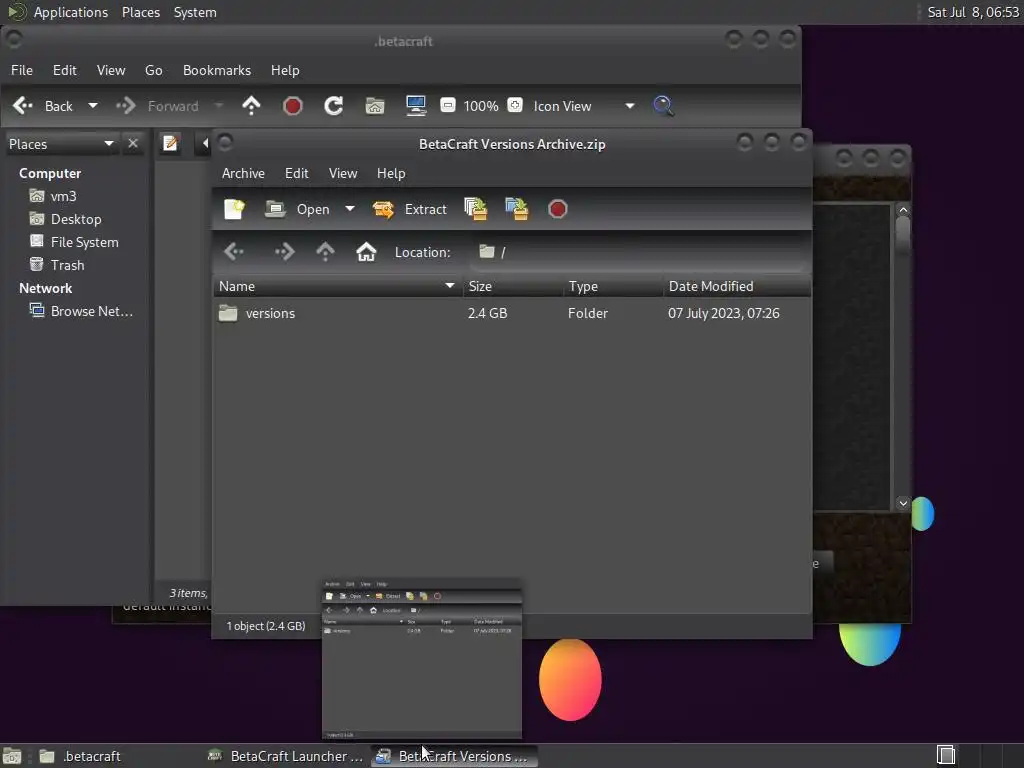Open the Edit menu in archive manager
Viewport: 1024px width, 768px height.
coord(296,173)
